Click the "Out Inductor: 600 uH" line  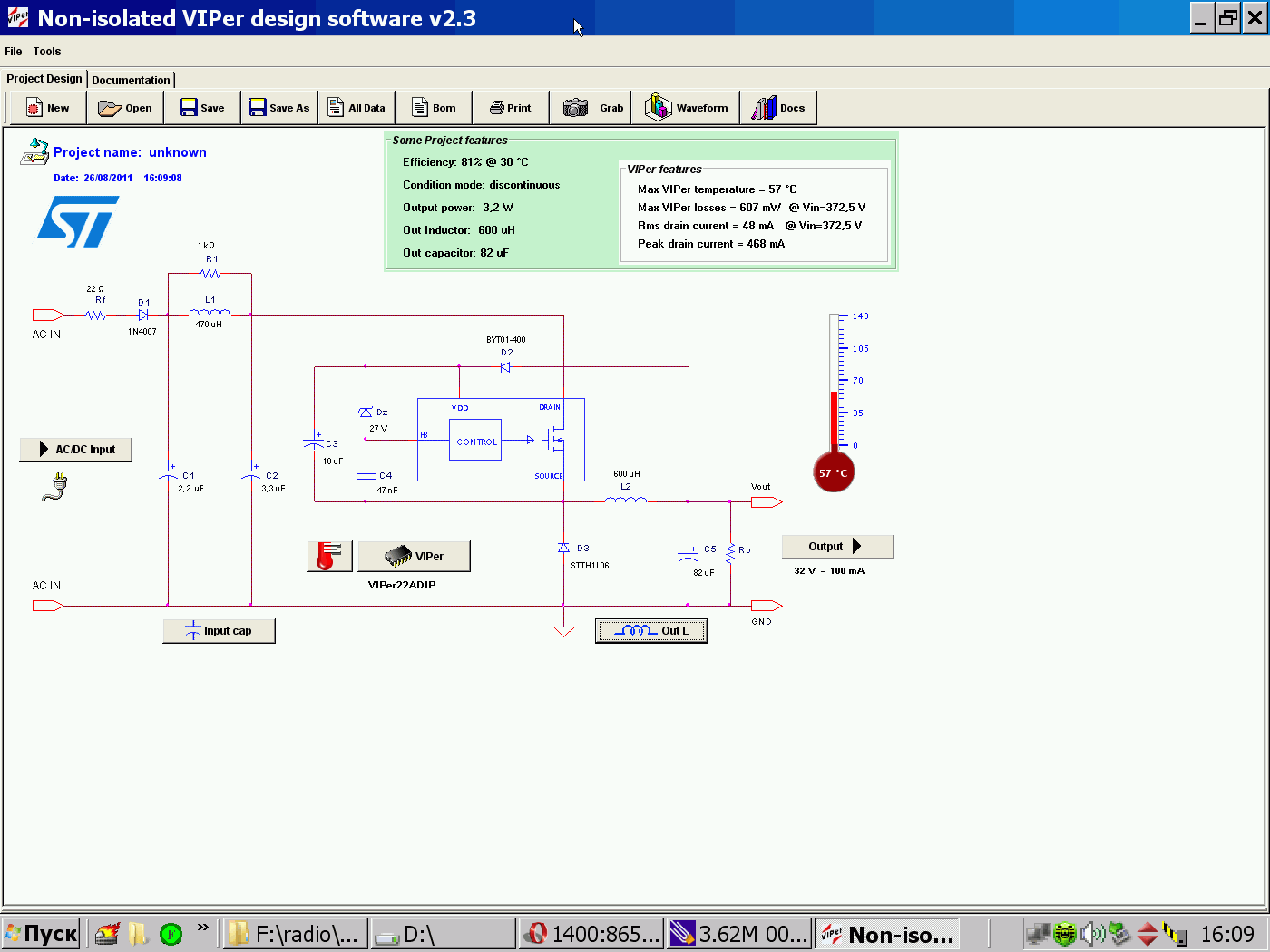pos(459,230)
